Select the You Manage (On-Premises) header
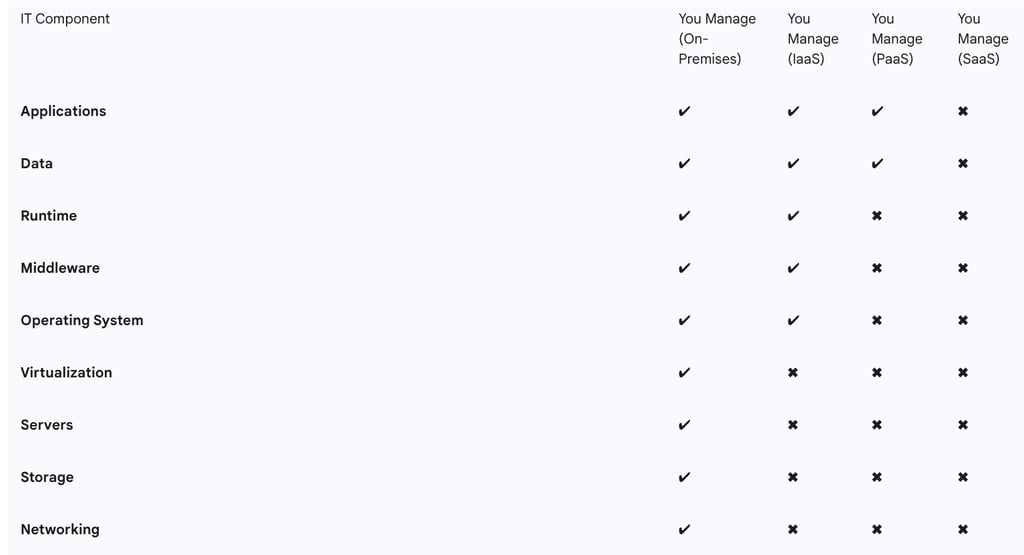This screenshot has height=555, width=1024. (x=716, y=39)
